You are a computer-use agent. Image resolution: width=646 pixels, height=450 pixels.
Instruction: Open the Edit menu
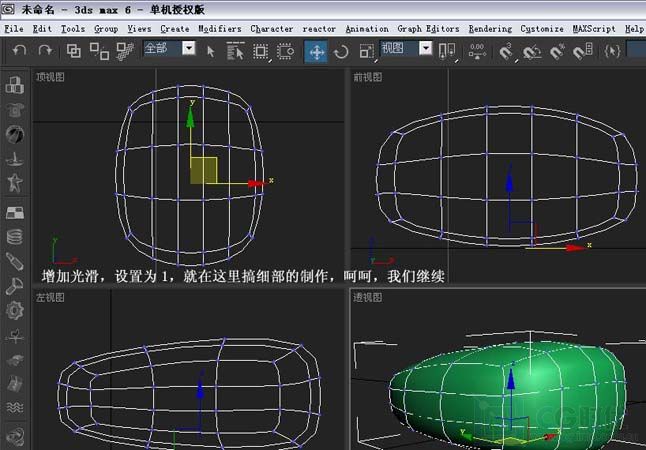click(42, 29)
